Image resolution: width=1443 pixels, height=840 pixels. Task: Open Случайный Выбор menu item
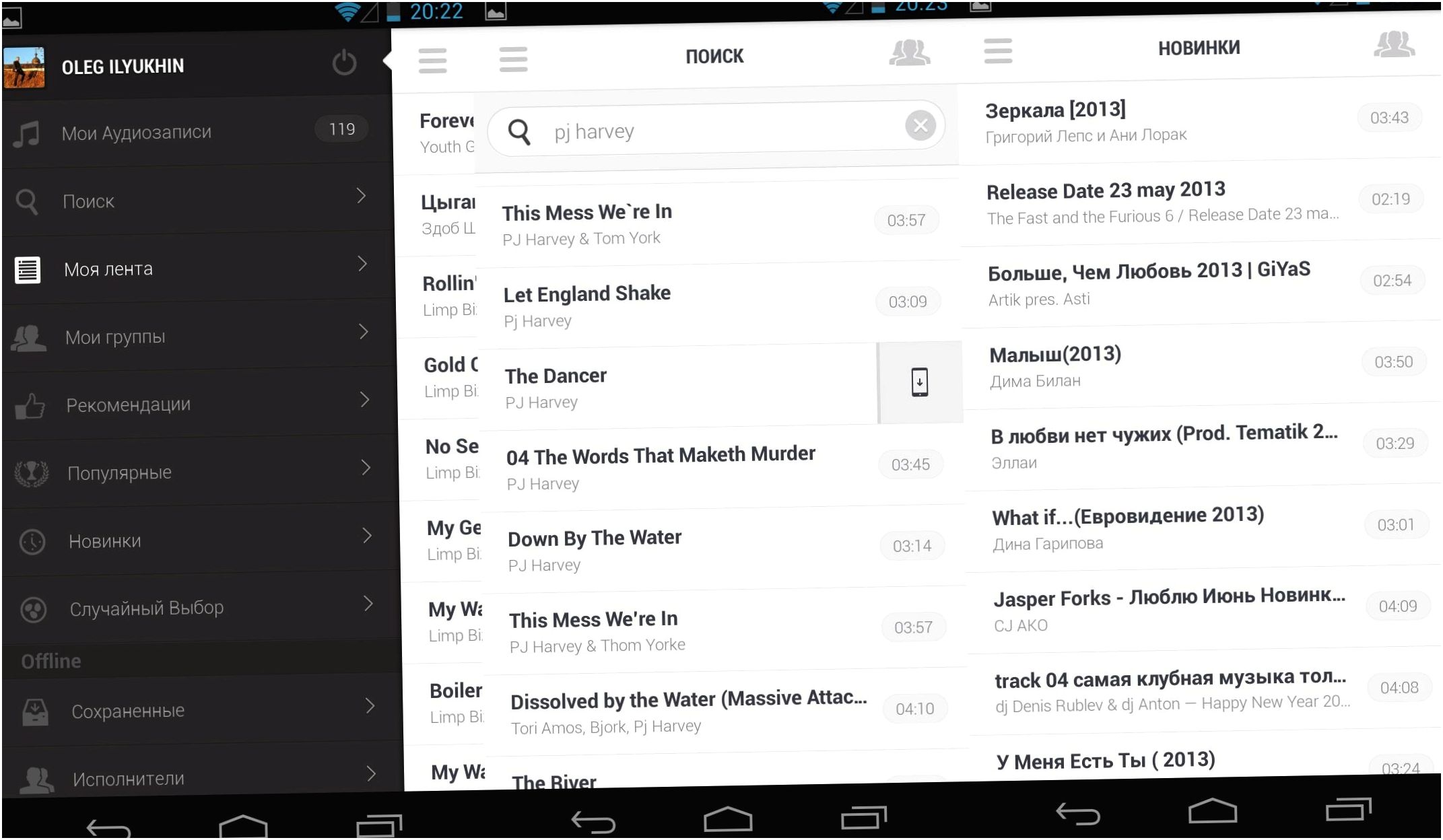(x=203, y=608)
